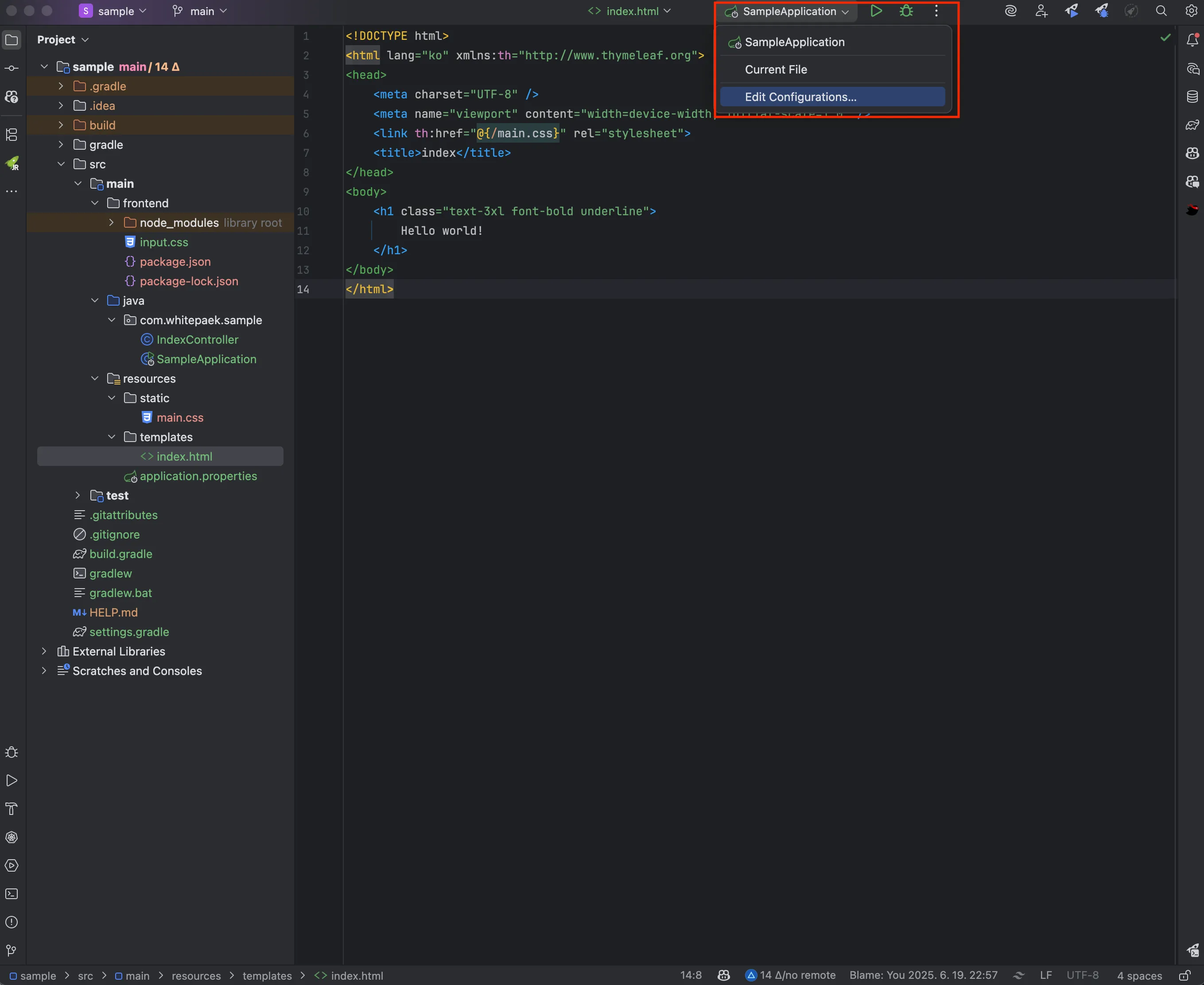Open the Database tool window icon
Viewport: 1204px width, 985px height.
[x=1192, y=97]
